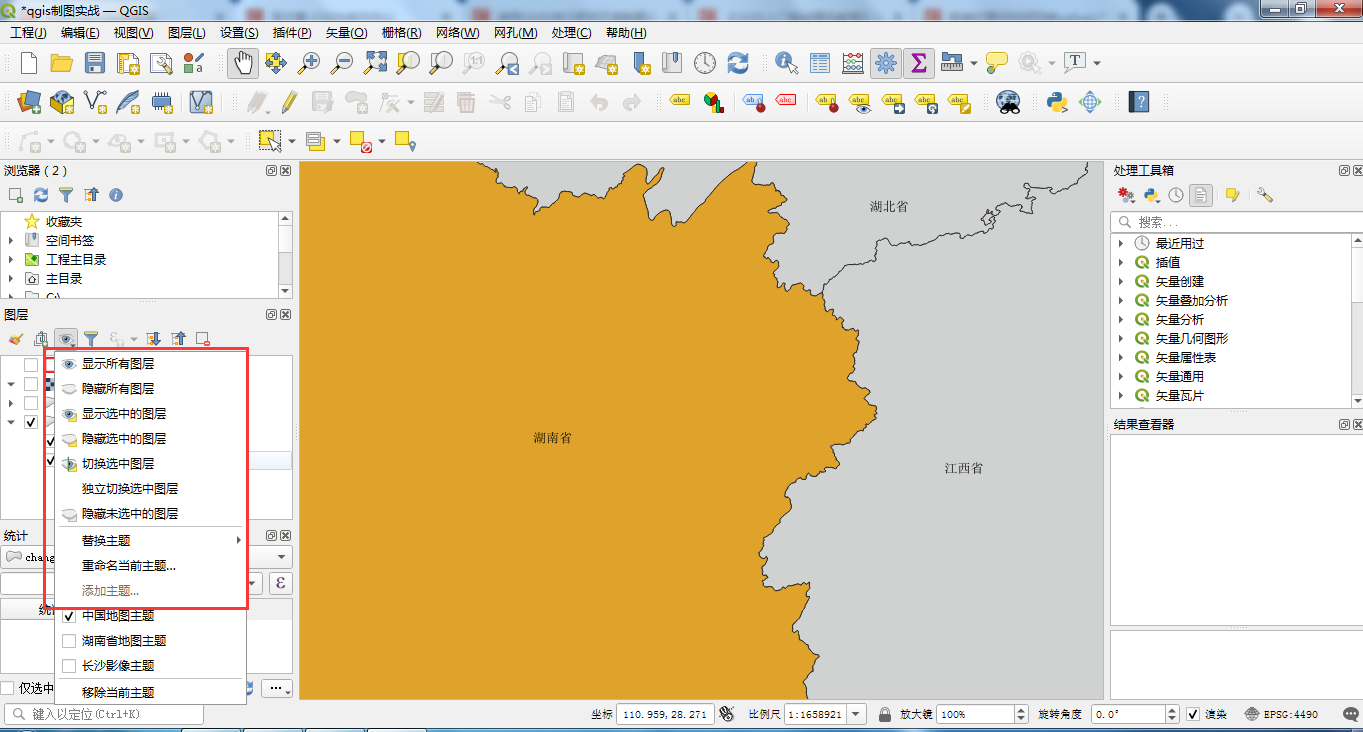Toggle the statistical summary sigma icon
This screenshot has height=732, width=1363.
(918, 63)
